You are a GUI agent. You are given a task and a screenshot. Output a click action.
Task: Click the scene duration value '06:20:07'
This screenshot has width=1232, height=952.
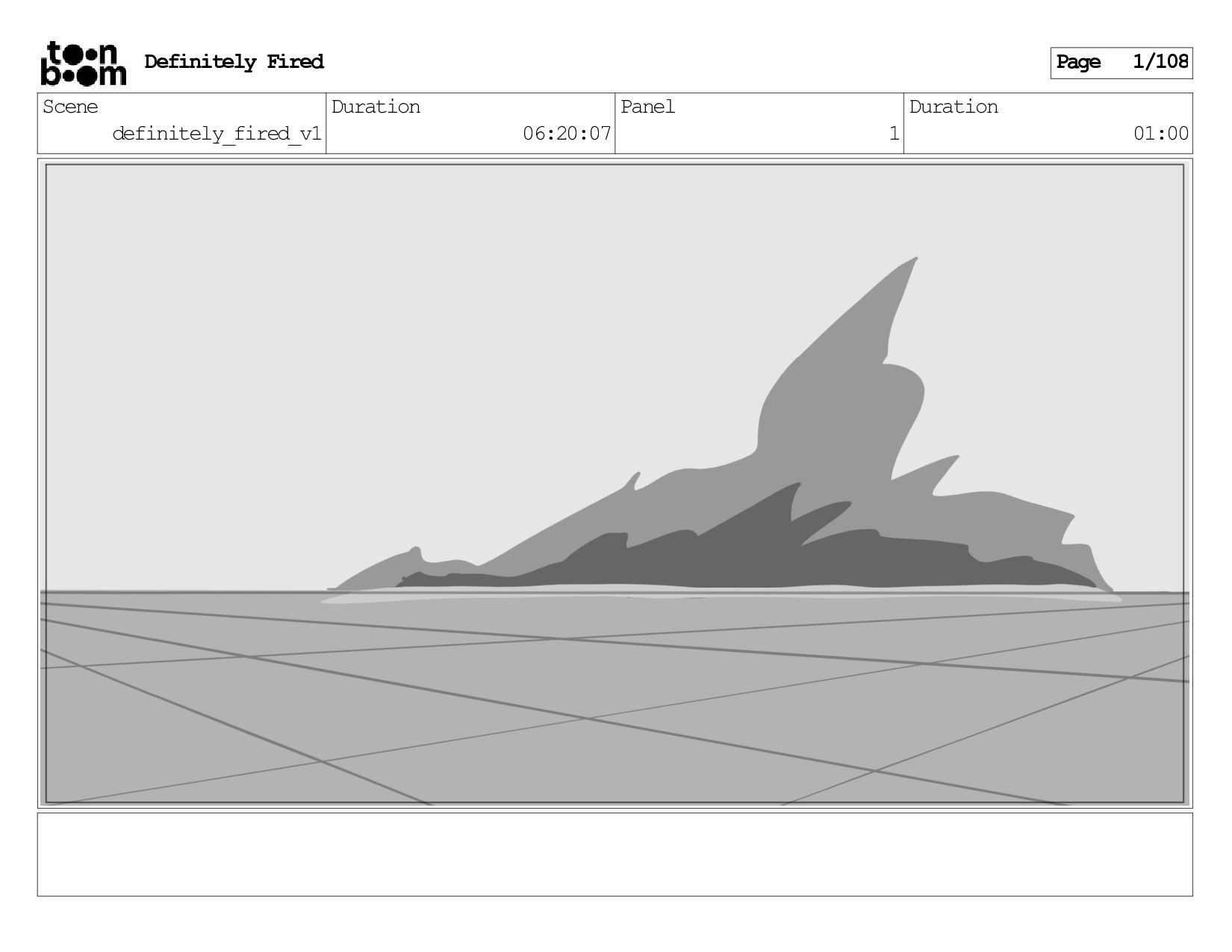[567, 134]
